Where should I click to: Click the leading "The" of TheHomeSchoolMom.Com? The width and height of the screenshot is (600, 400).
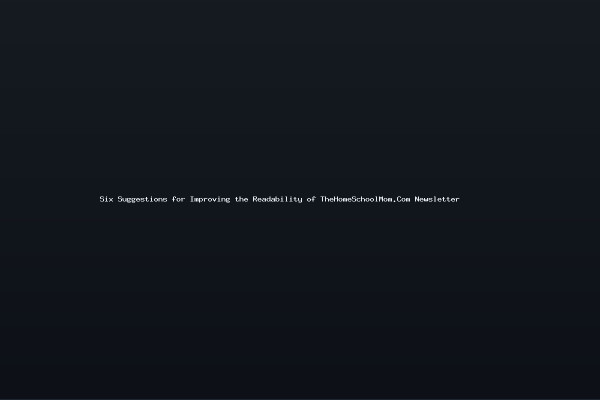(x=327, y=199)
